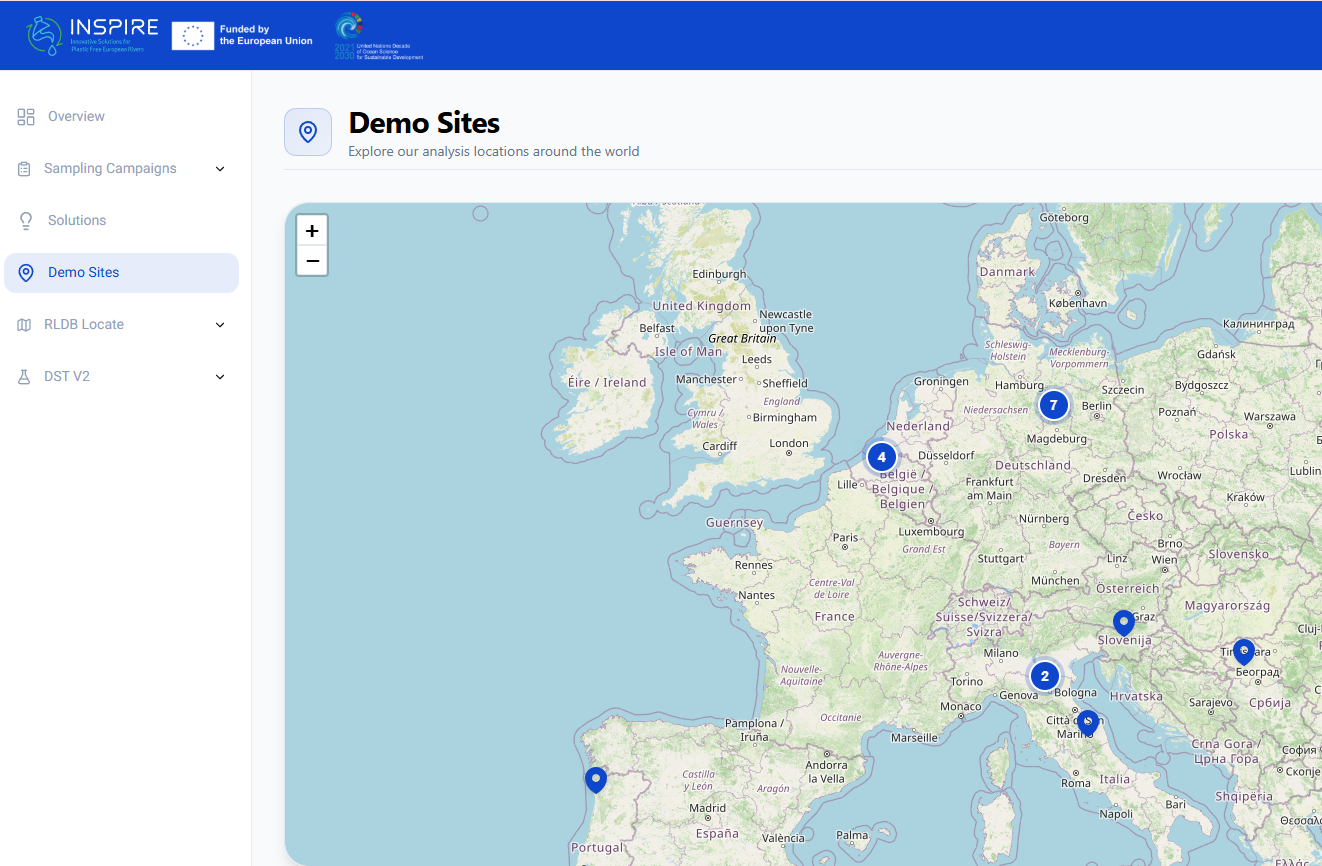Image resolution: width=1322 pixels, height=866 pixels.
Task: Click the 'Edinburgh' label on the map
Action: [719, 274]
